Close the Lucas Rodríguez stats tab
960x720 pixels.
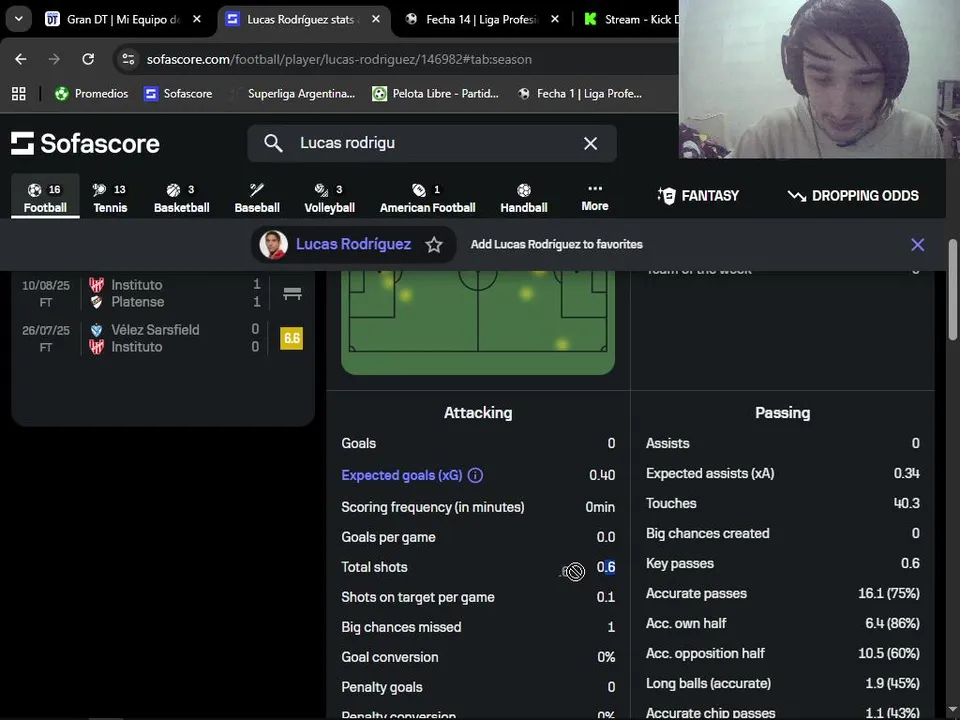[375, 20]
